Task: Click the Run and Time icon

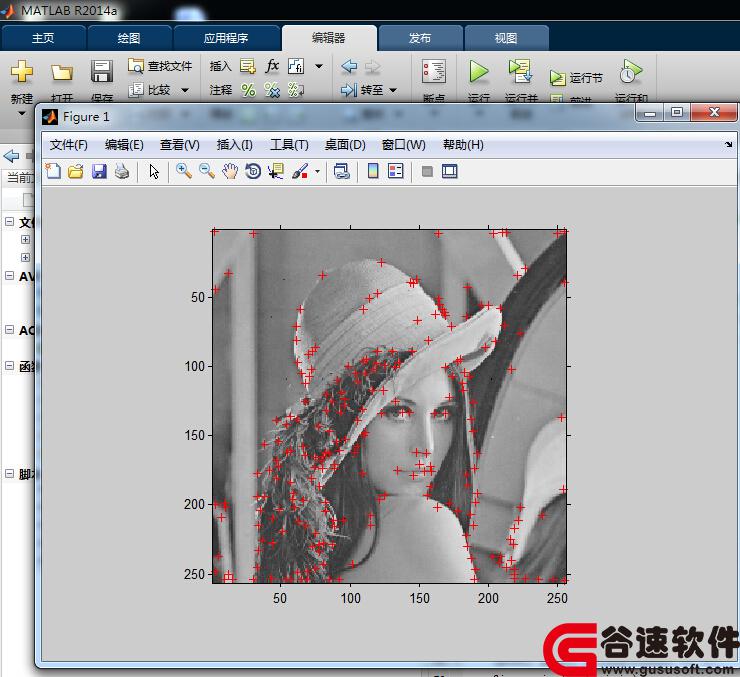Action: [631, 72]
